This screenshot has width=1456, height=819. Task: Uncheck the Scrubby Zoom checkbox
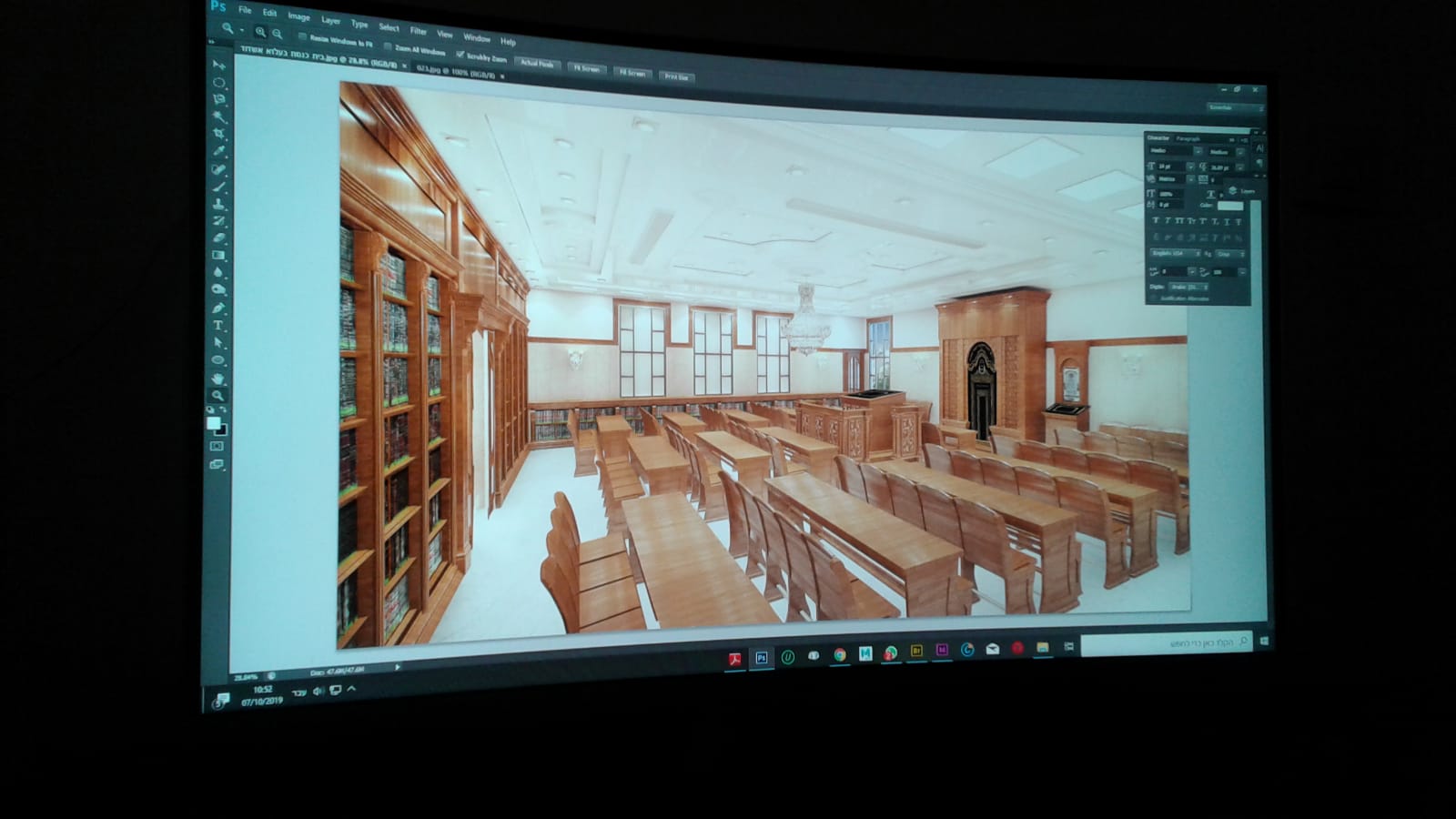tap(460, 55)
